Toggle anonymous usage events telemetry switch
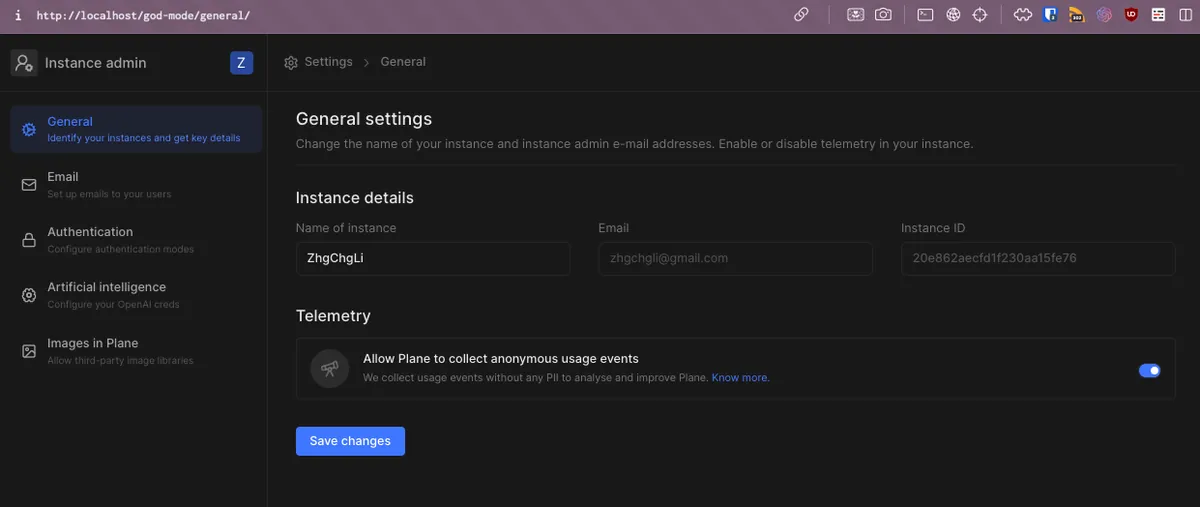The image size is (1200, 507). point(1149,370)
